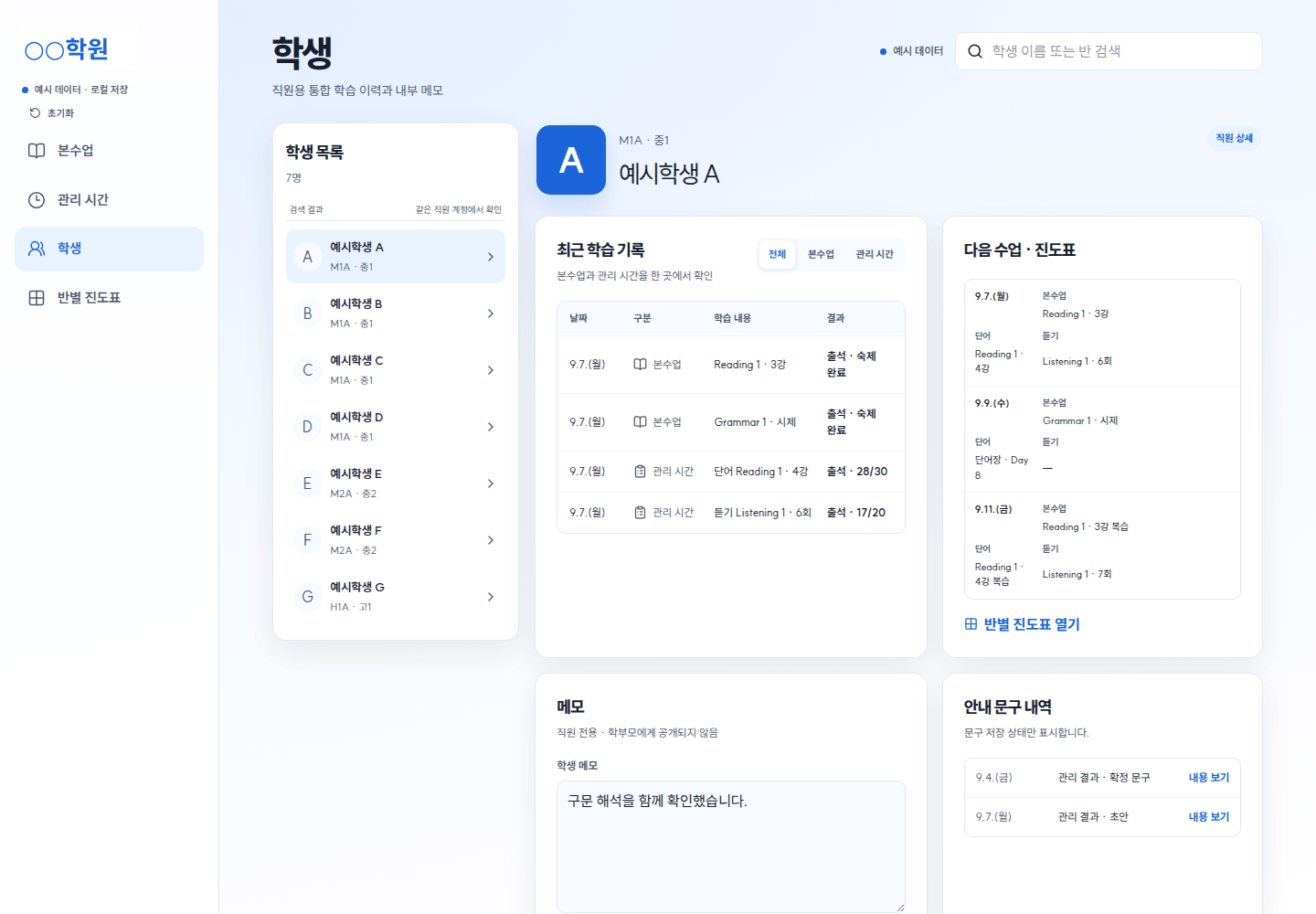Select 학생 people icon in sidebar
The height and width of the screenshot is (914, 1316).
[37, 249]
